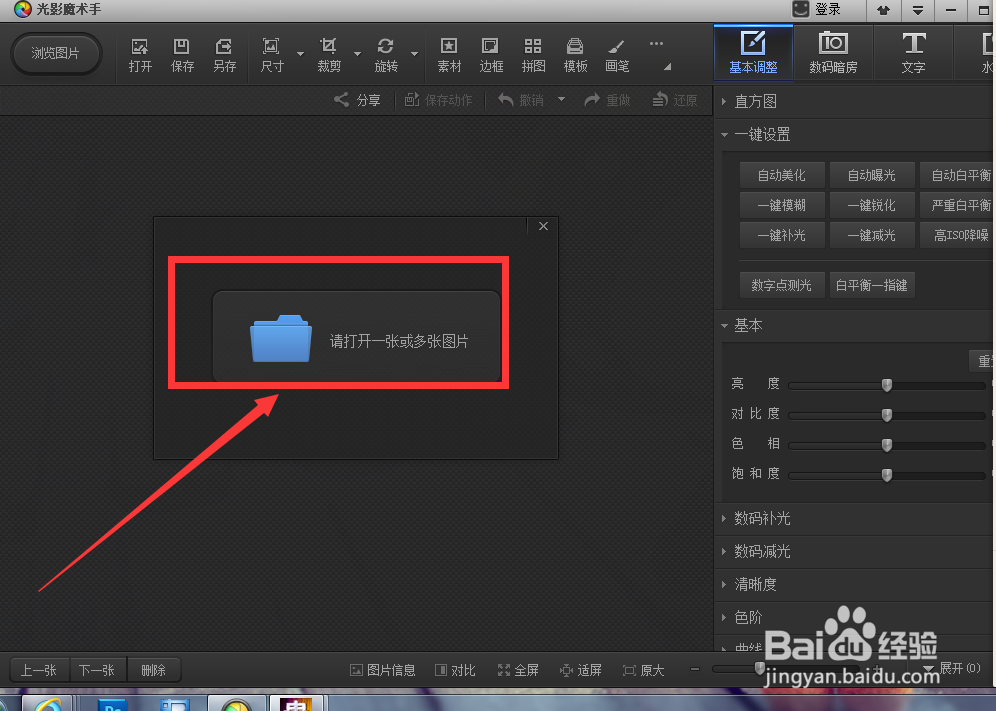This screenshot has width=996, height=711.
Task: Click the 自动曝光 button
Action: (872, 175)
